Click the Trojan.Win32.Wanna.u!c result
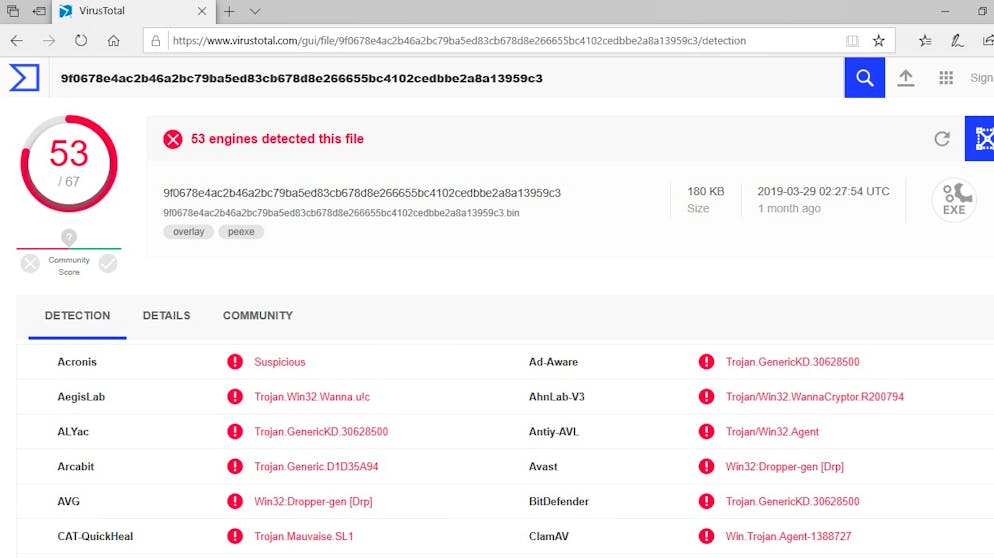This screenshot has width=994, height=558. [312, 397]
